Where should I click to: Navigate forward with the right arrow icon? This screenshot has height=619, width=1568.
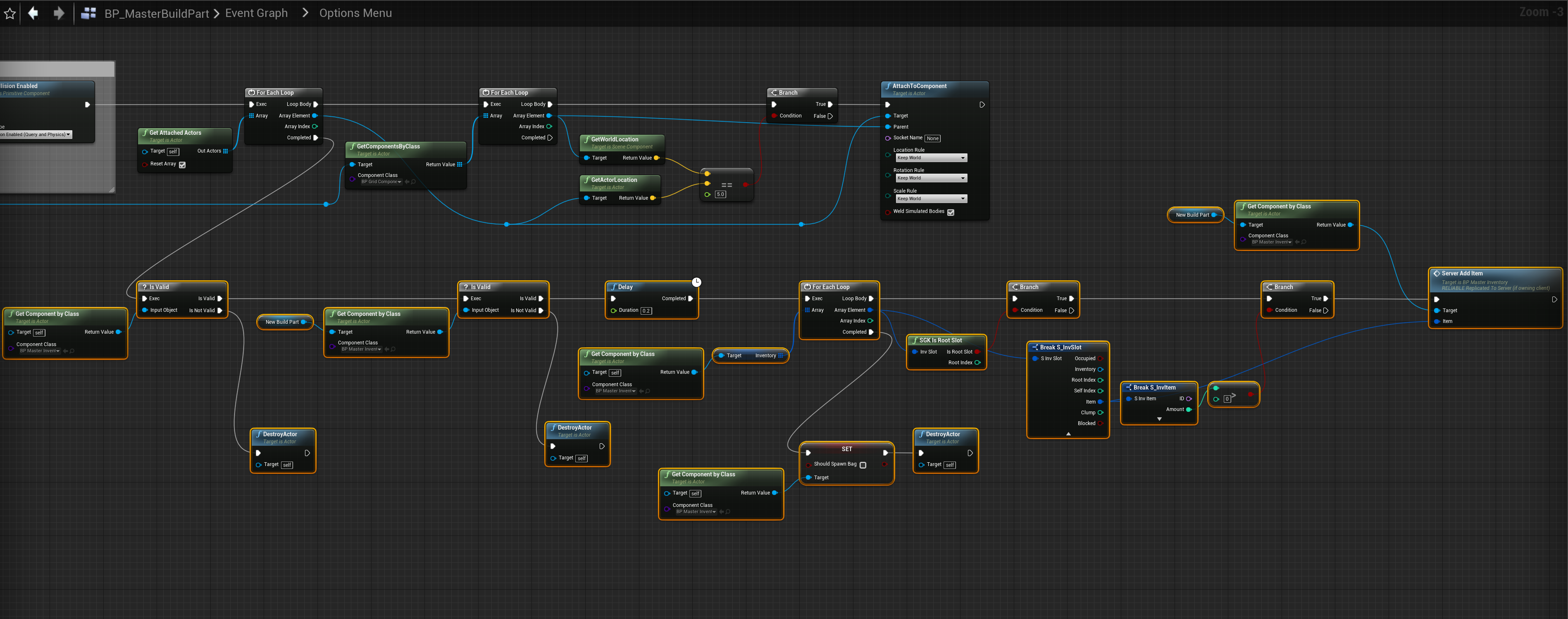(x=58, y=13)
